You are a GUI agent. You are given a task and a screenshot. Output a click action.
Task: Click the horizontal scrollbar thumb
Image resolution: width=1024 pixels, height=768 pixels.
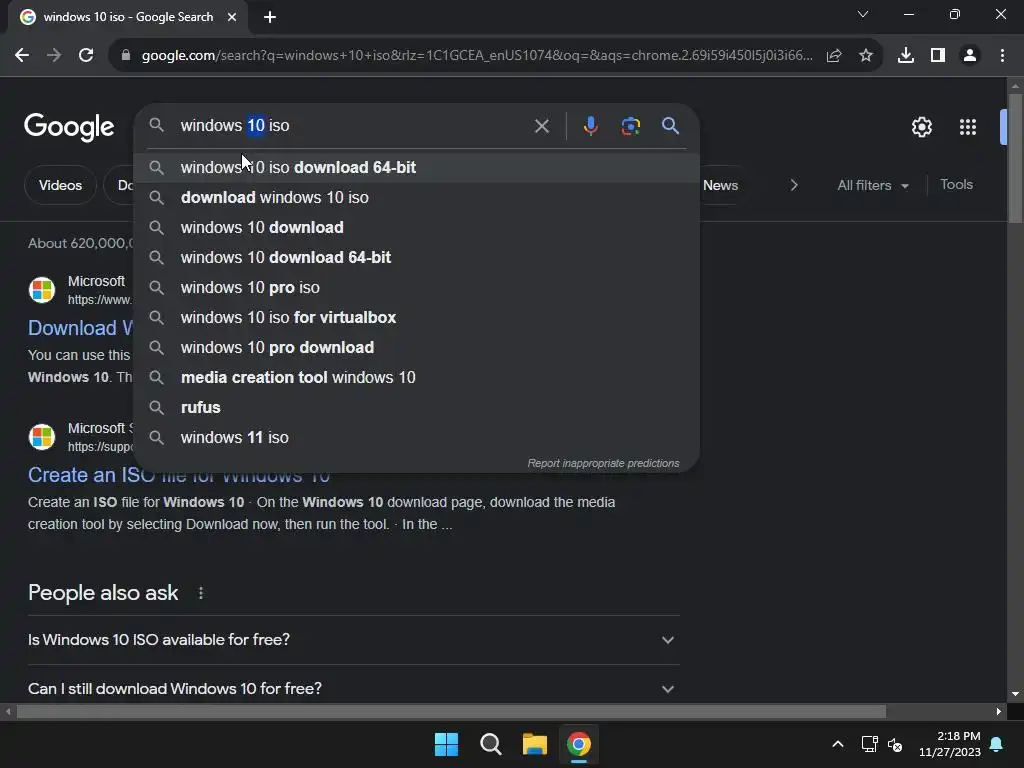451,712
